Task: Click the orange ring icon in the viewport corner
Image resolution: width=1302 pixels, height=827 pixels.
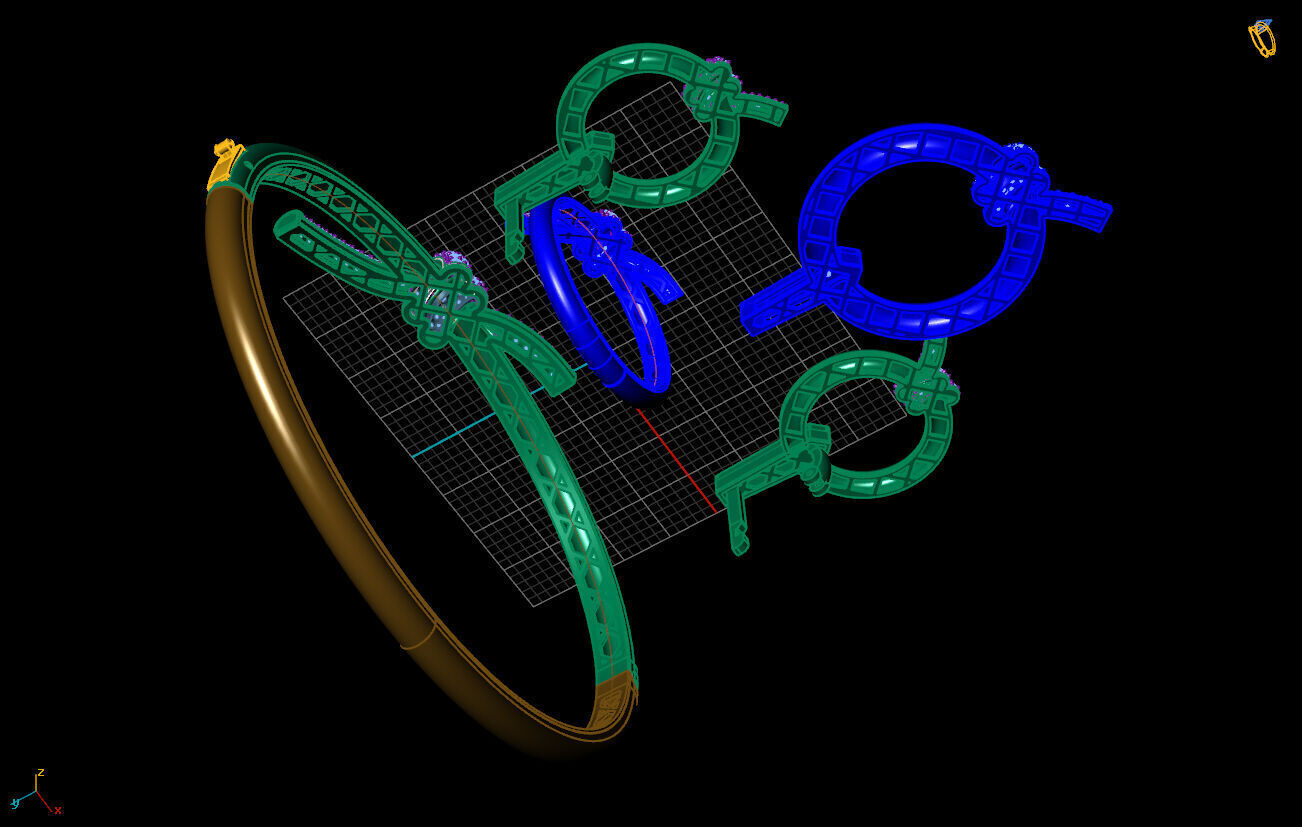Action: [x=1262, y=38]
